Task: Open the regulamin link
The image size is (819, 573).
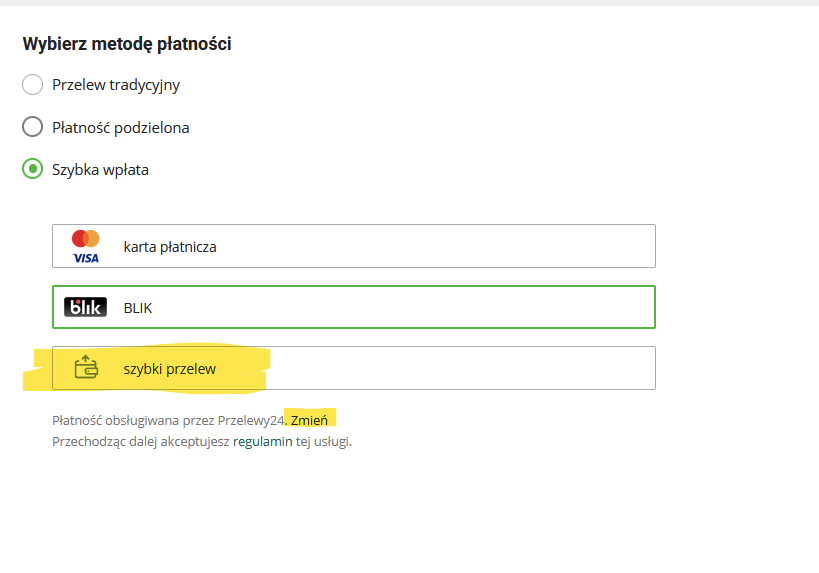Action: (262, 441)
